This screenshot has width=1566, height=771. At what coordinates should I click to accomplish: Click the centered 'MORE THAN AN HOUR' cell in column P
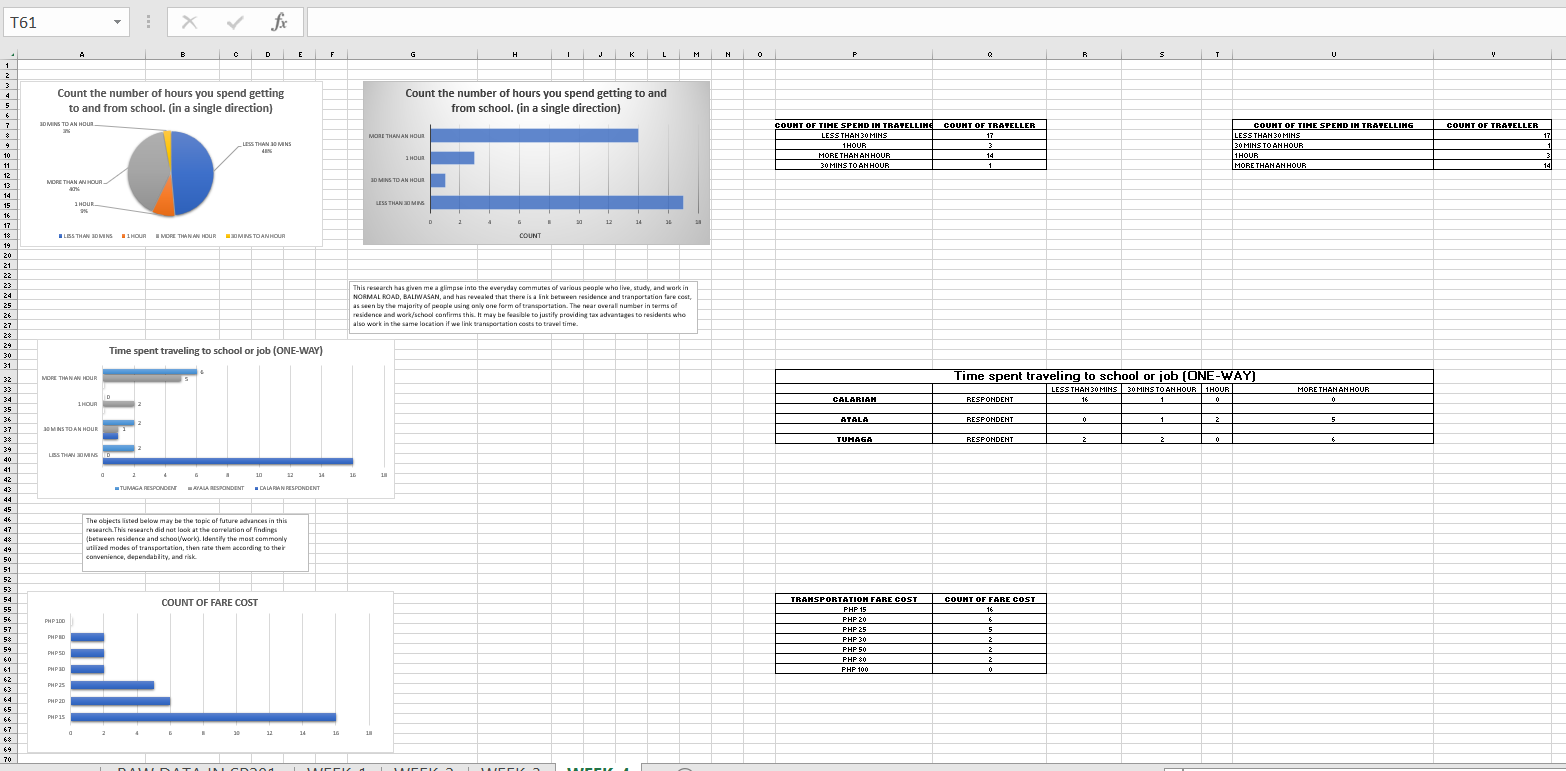pyautogui.click(x=854, y=155)
